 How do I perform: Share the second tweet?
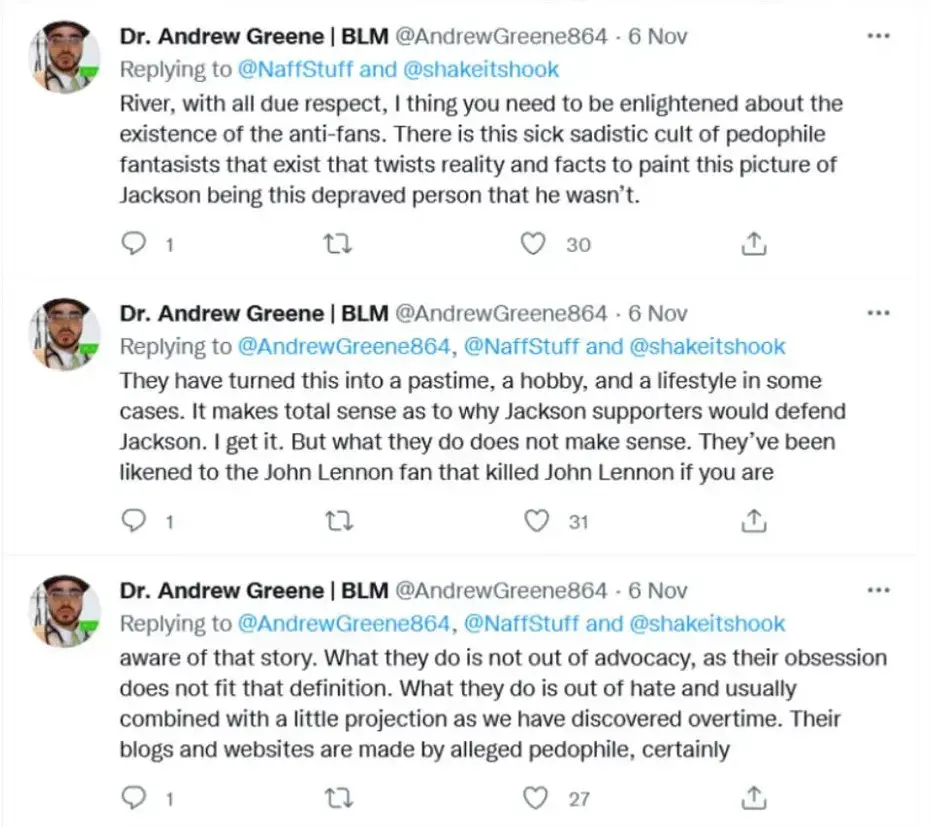[x=755, y=520]
